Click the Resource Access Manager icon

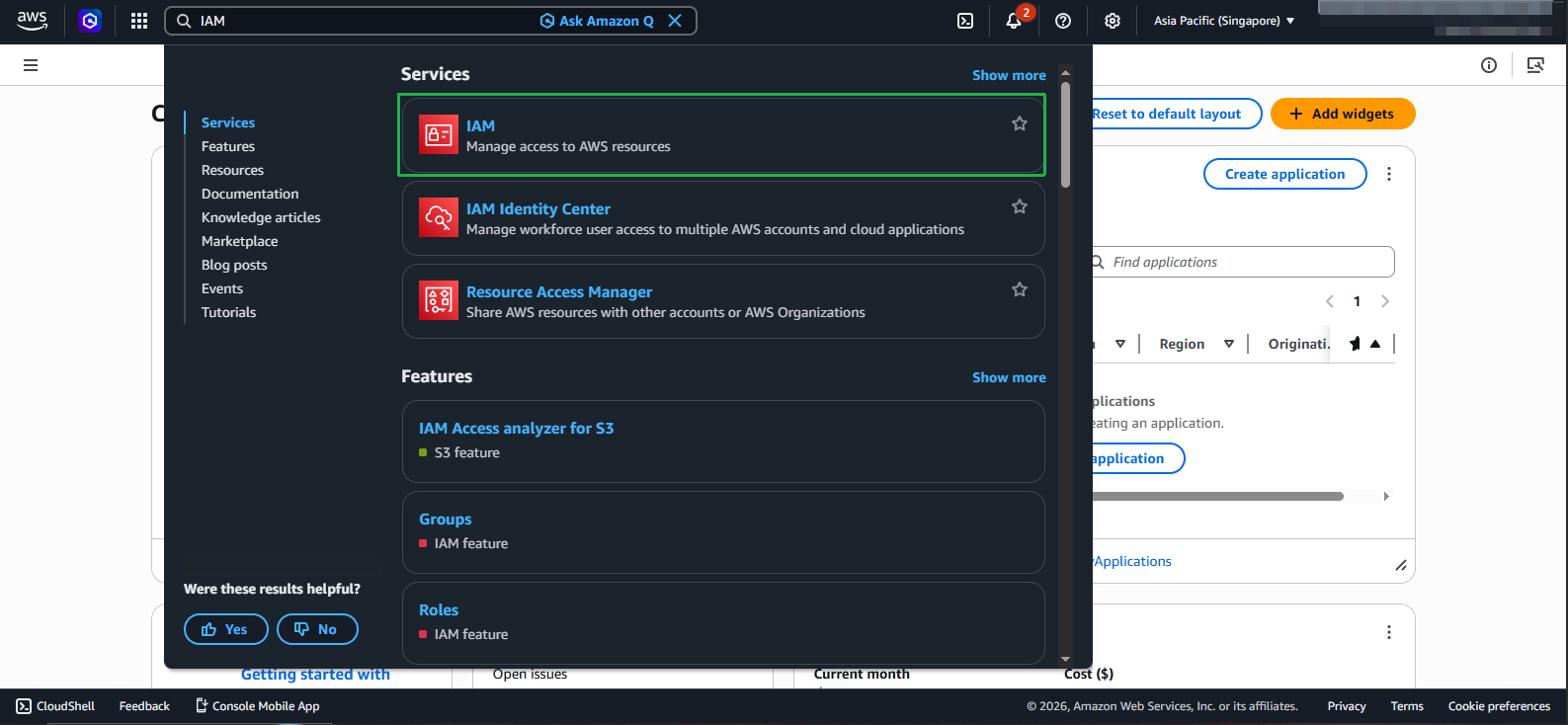tap(439, 301)
